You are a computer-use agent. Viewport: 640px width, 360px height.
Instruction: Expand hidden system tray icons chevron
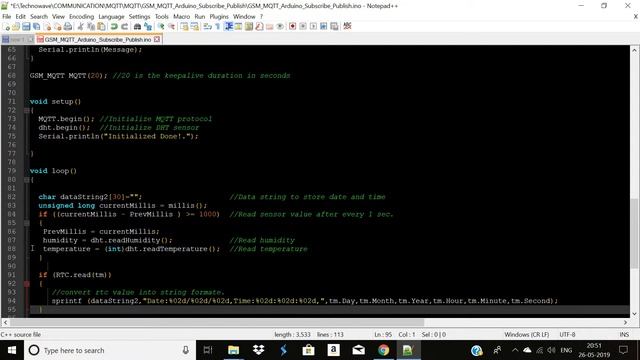[x=515, y=350]
